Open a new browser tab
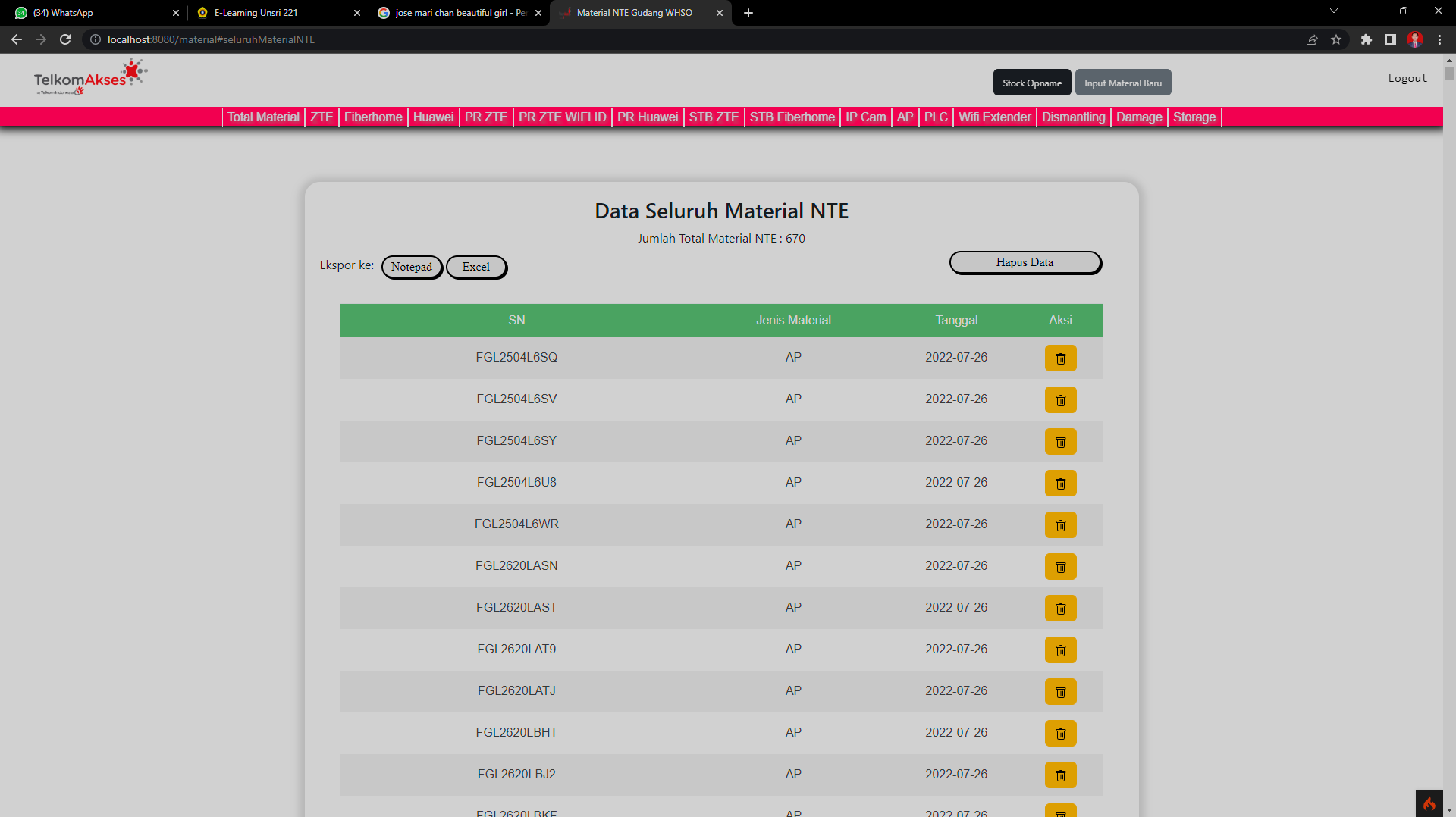1456x817 pixels. click(748, 13)
